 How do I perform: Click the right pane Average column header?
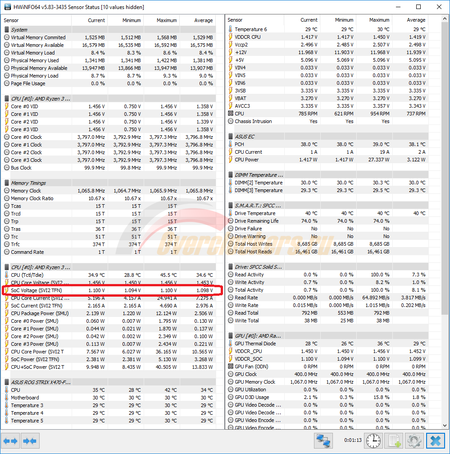tap(409, 20)
